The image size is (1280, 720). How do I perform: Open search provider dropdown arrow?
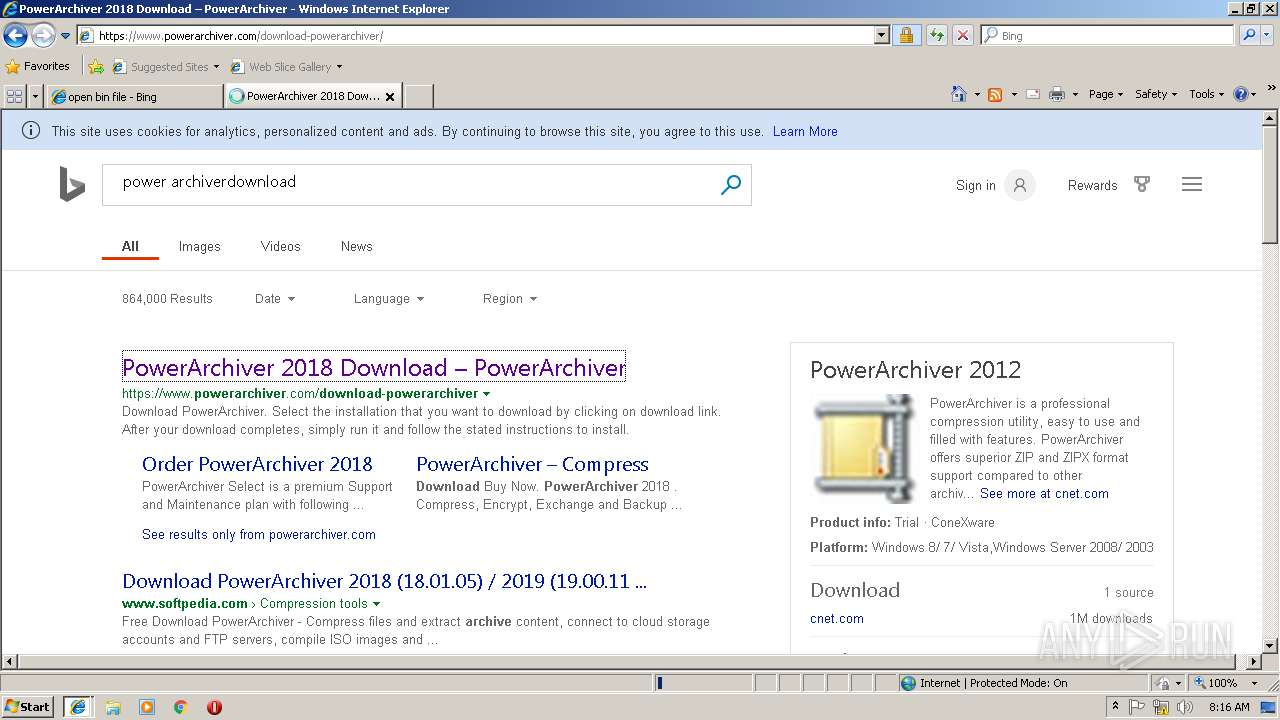[x=1269, y=36]
